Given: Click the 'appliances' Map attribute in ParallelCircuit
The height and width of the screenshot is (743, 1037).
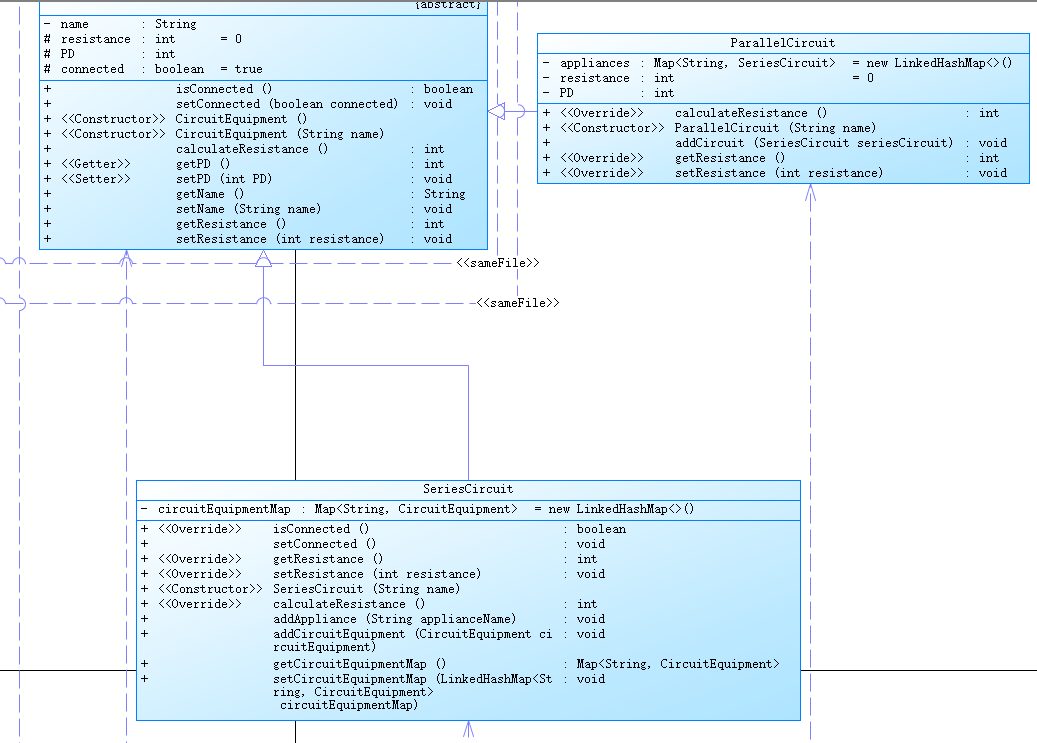Looking at the screenshot, I should tap(777, 63).
